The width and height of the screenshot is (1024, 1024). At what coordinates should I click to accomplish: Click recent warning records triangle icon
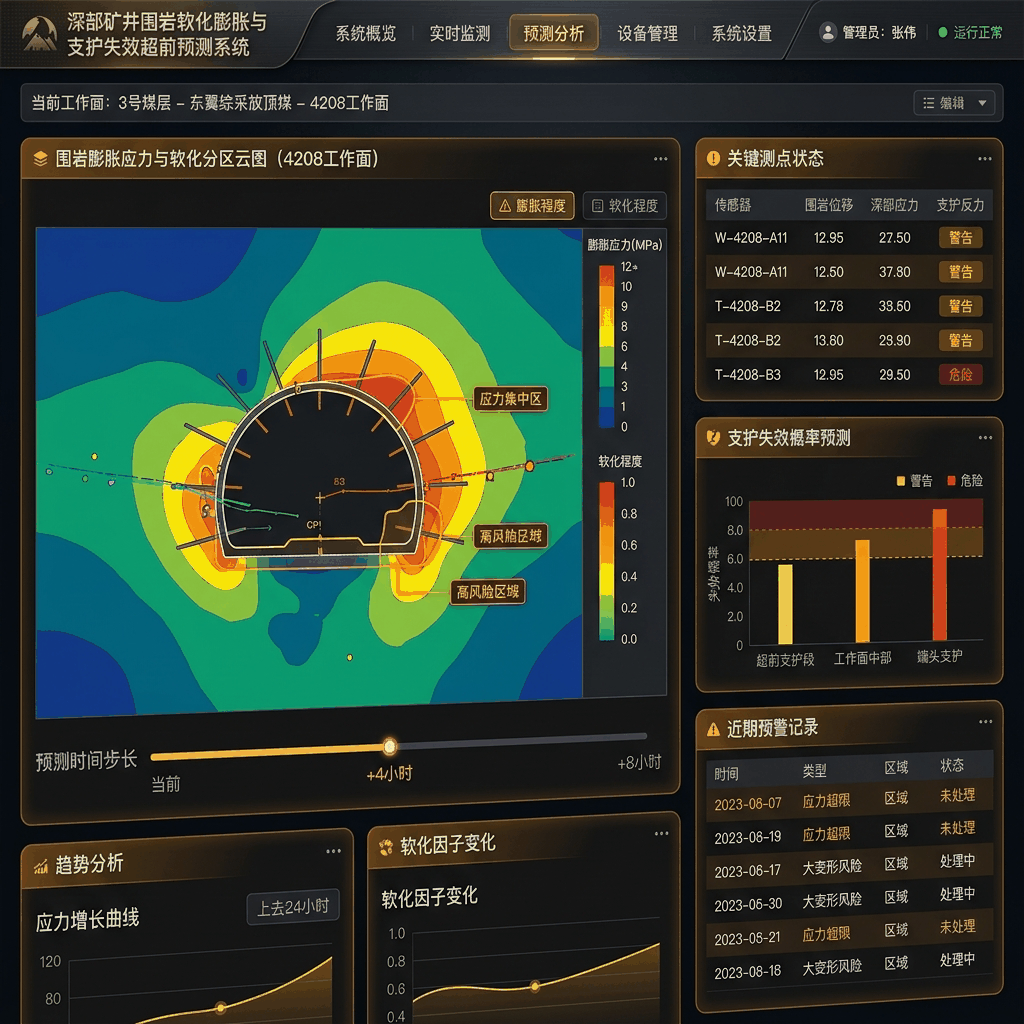tap(713, 729)
